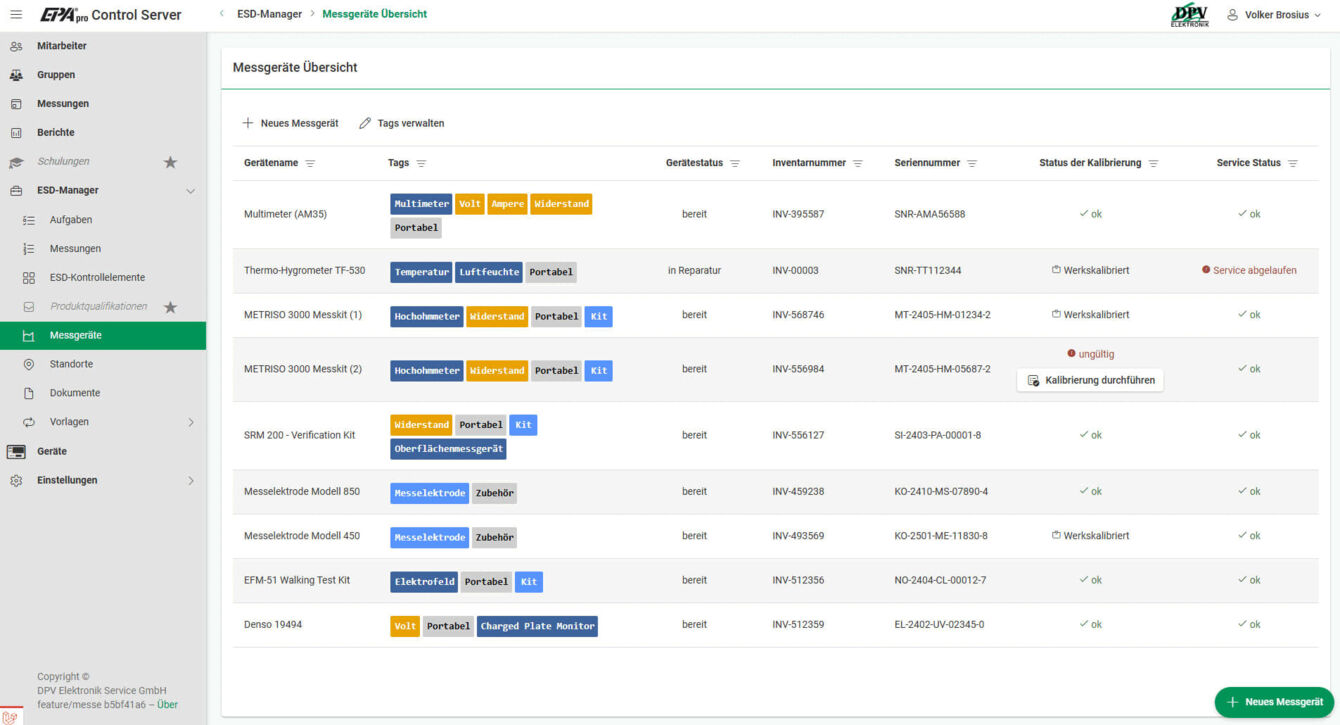Click the Inventarnummer column filter icon
The image size is (1340, 725).
(x=858, y=163)
